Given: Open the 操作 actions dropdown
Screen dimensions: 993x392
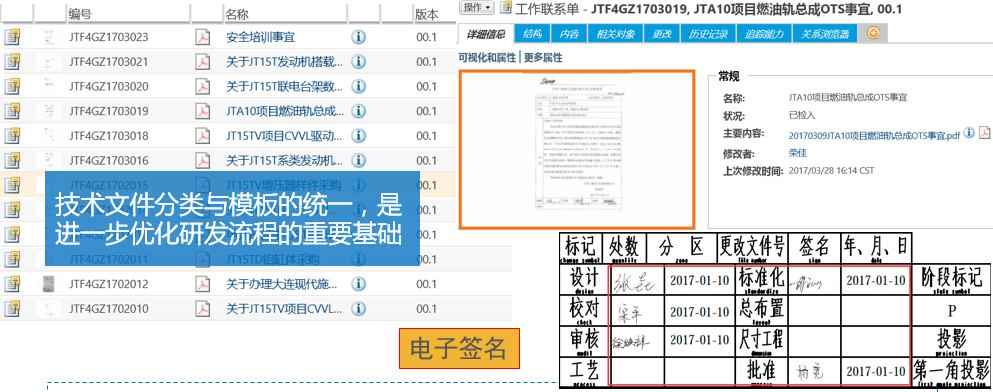Looking at the screenshot, I should coord(477,8).
